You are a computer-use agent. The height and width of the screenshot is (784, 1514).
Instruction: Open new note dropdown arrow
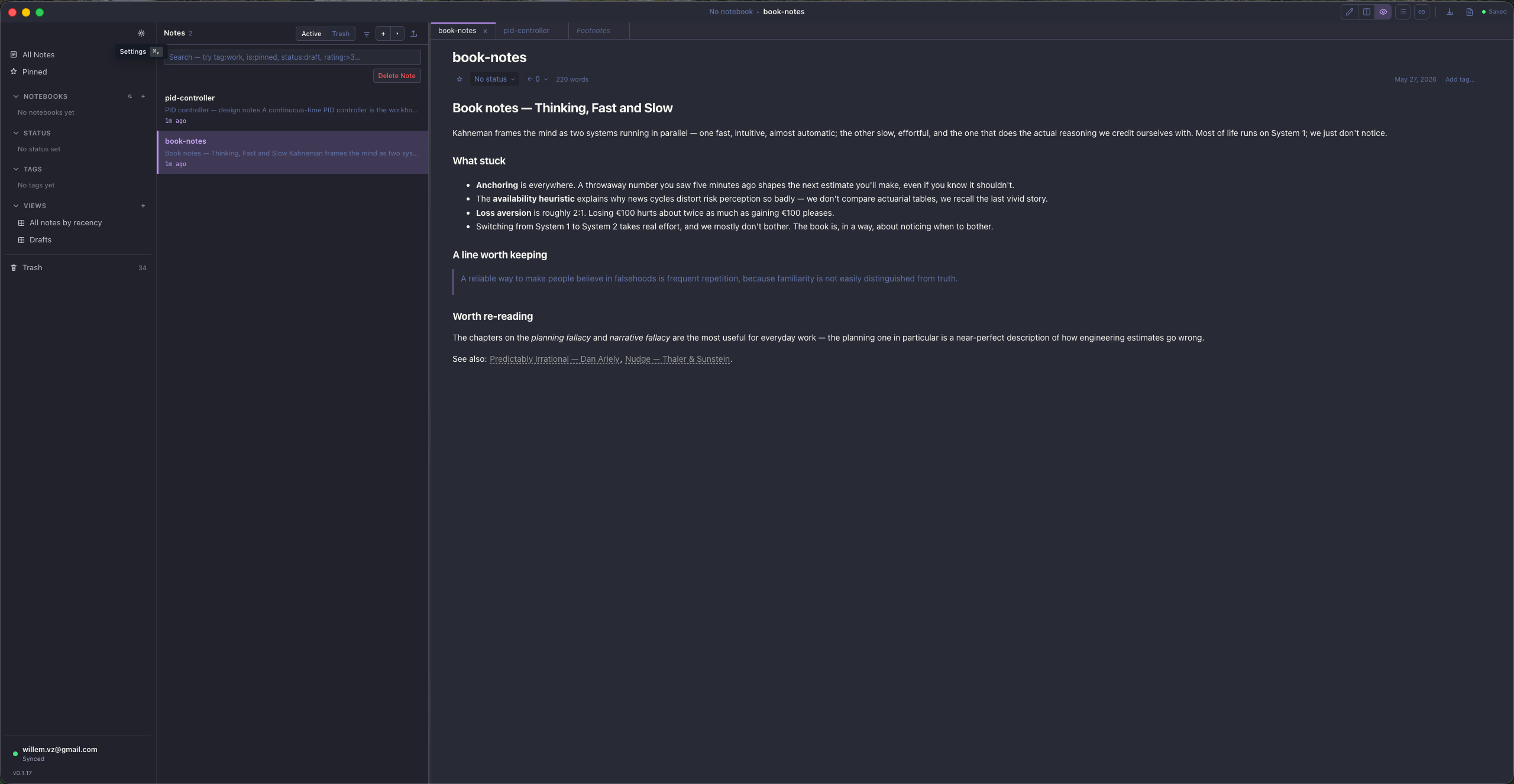pyautogui.click(x=397, y=34)
